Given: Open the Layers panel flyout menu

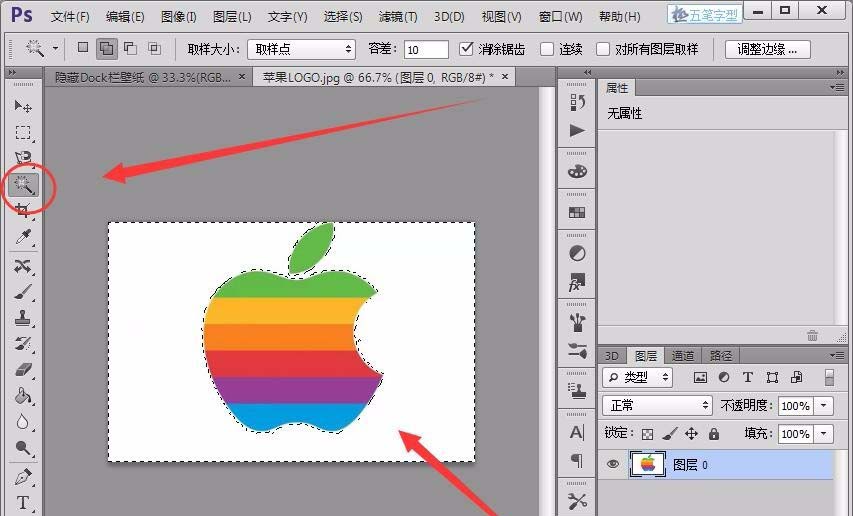Looking at the screenshot, I should 837,355.
